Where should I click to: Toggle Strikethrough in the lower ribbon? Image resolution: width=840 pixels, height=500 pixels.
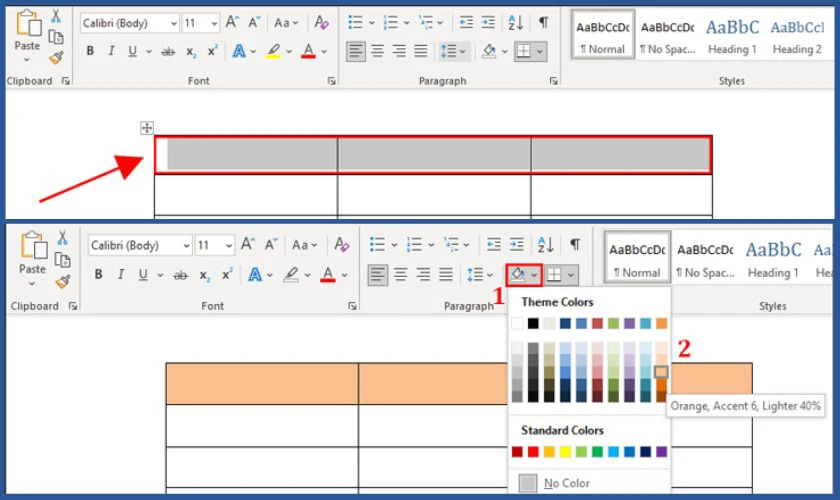point(181,275)
